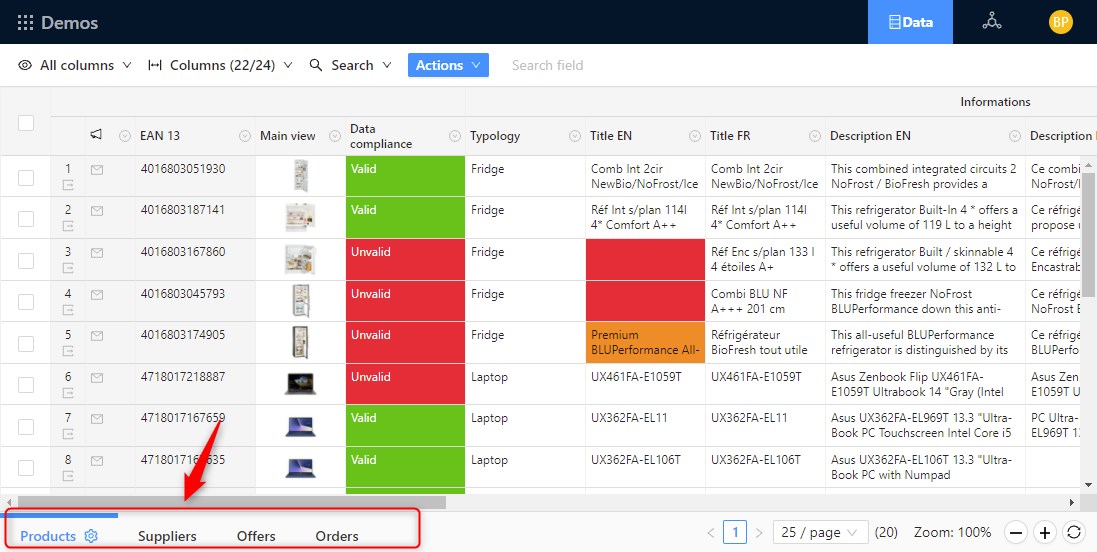Image resolution: width=1097 pixels, height=552 pixels.
Task: Click the BP user avatar
Action: (1060, 22)
